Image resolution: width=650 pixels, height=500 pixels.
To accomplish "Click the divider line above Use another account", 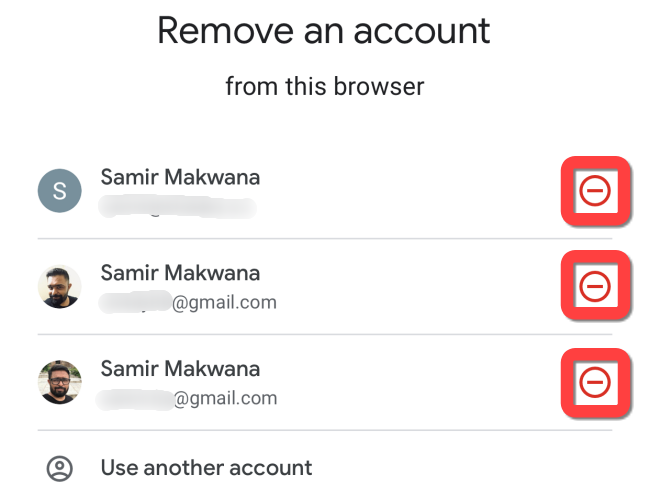I will click(x=324, y=430).
